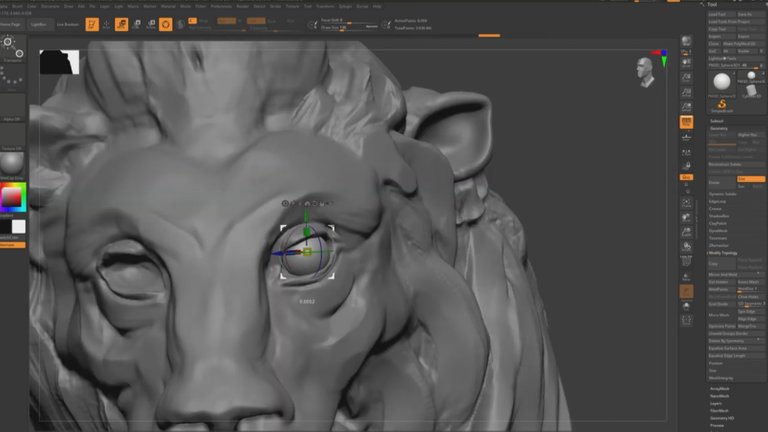Screen dimensions: 768x432
Task: Expand Dynamic Subdiv section
Action: click(x=723, y=194)
